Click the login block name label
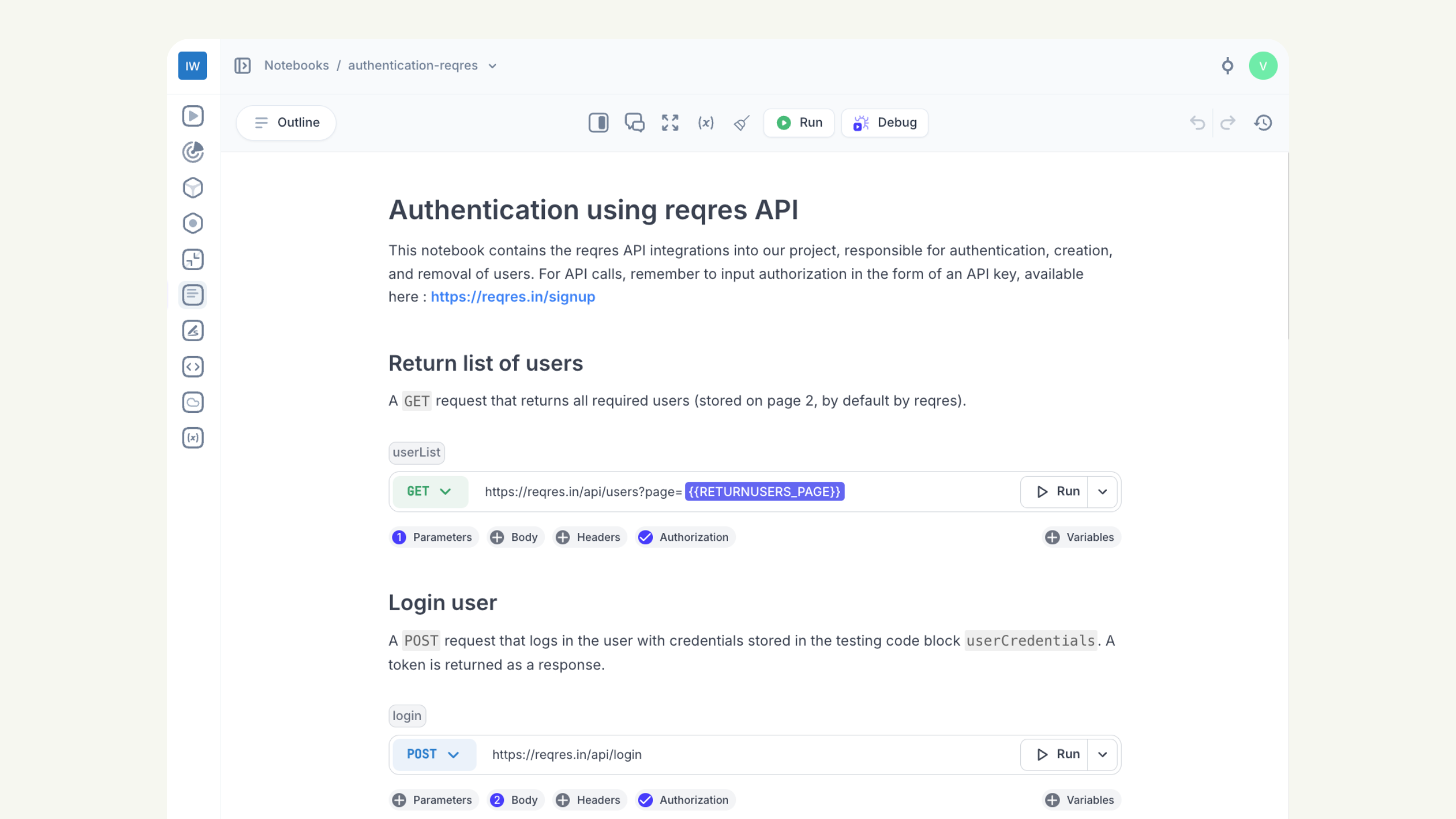 click(407, 715)
